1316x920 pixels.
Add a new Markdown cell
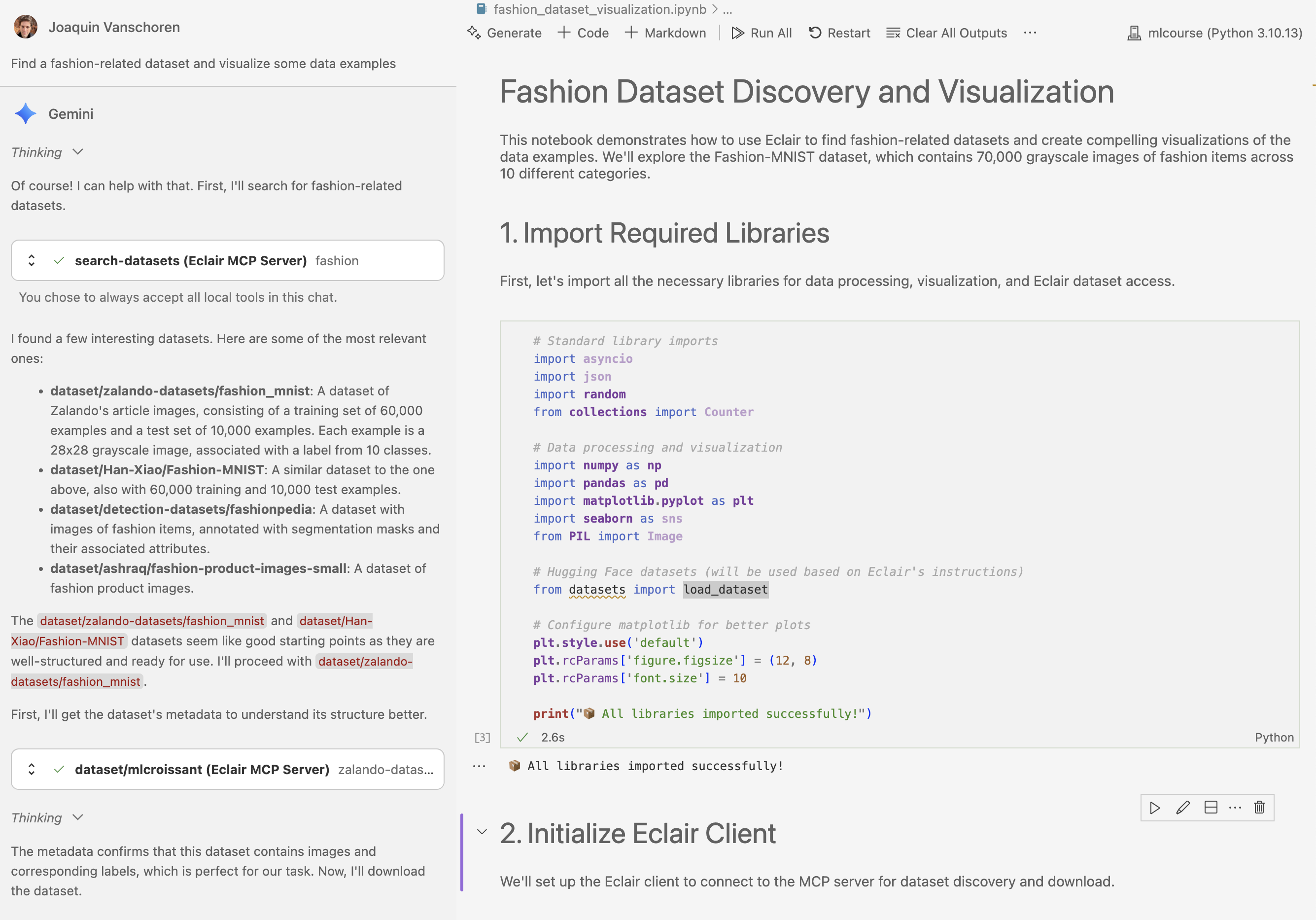click(x=665, y=33)
